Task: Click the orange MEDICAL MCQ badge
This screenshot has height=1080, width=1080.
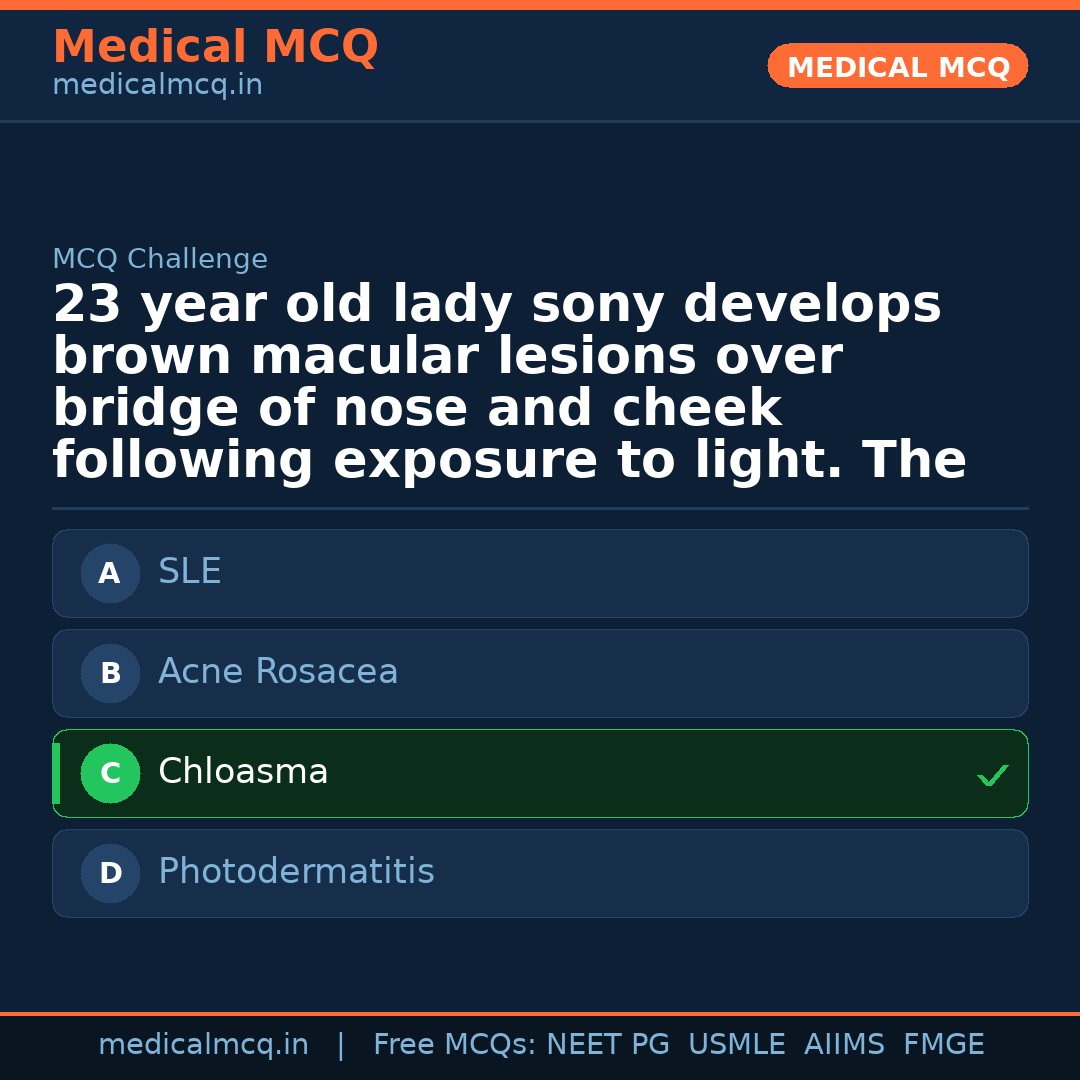Action: (897, 67)
